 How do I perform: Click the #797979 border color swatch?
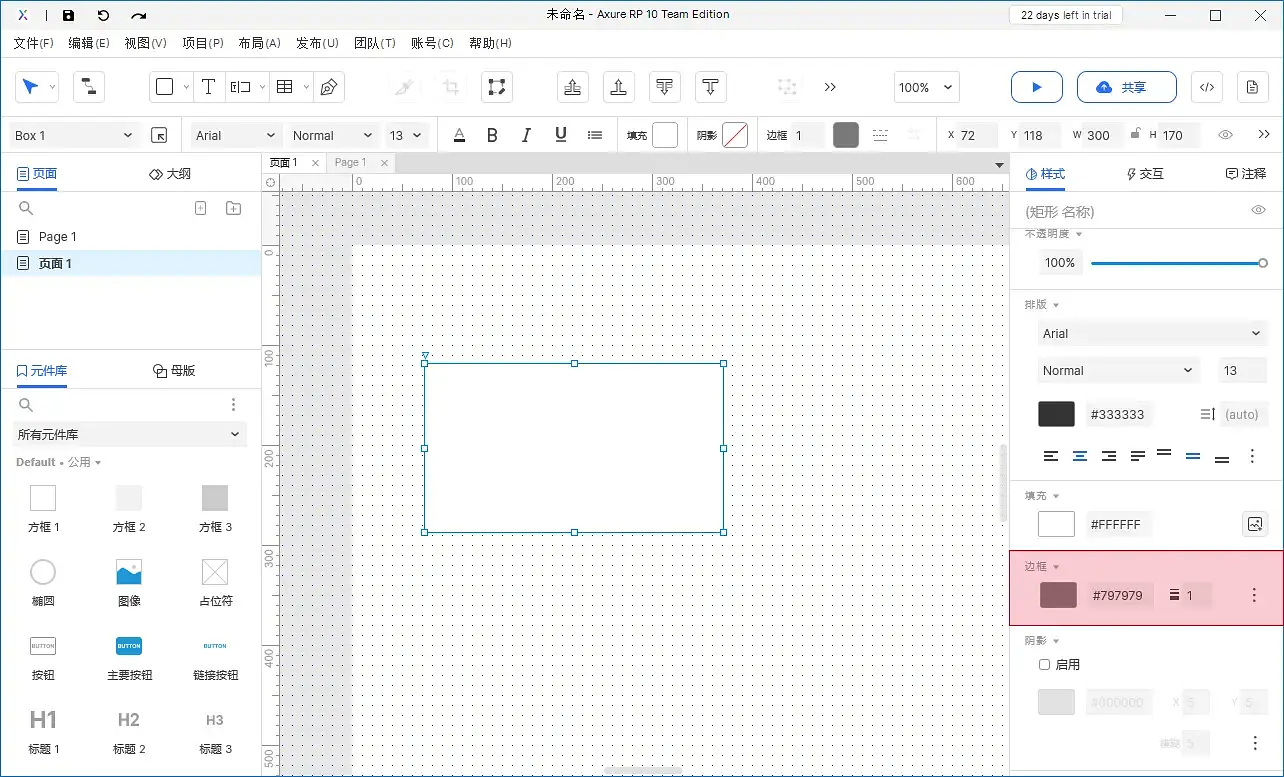click(1058, 595)
